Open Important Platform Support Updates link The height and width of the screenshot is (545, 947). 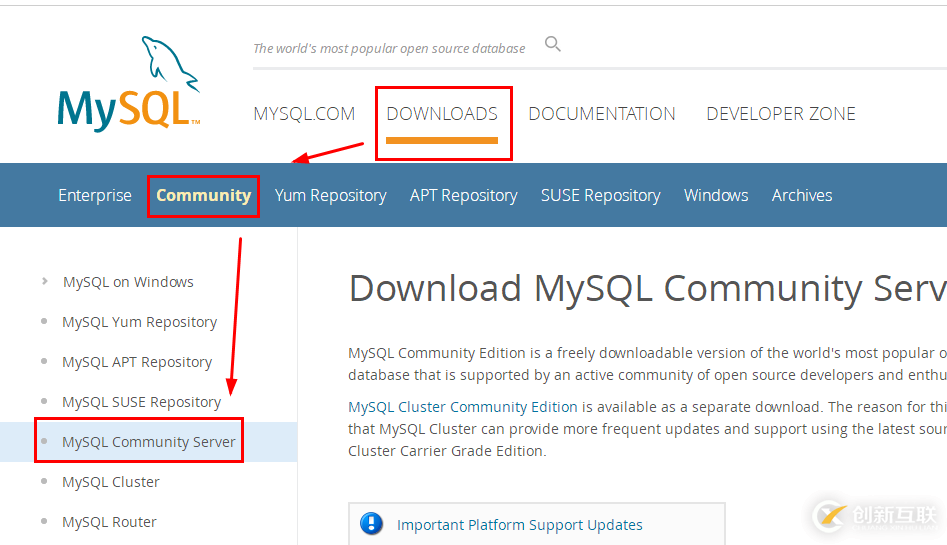pos(519,524)
